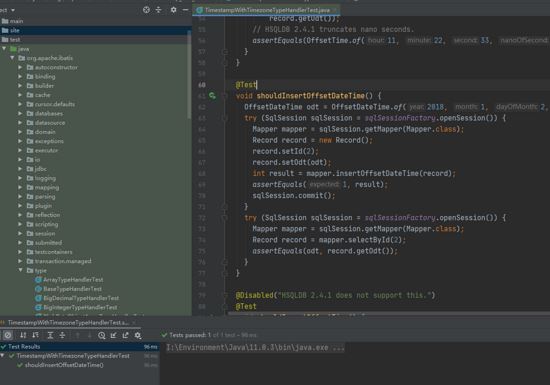Sort test results alphabetically icon

coord(23,335)
